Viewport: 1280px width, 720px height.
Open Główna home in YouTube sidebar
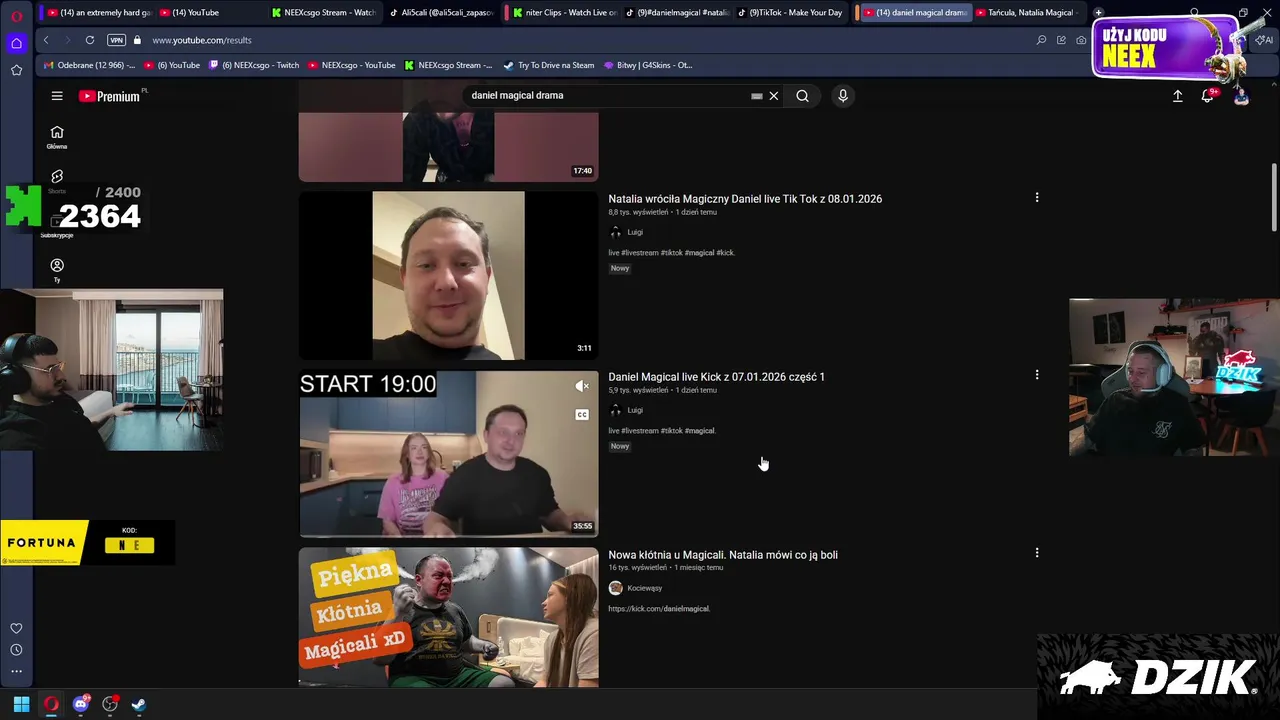pos(57,137)
